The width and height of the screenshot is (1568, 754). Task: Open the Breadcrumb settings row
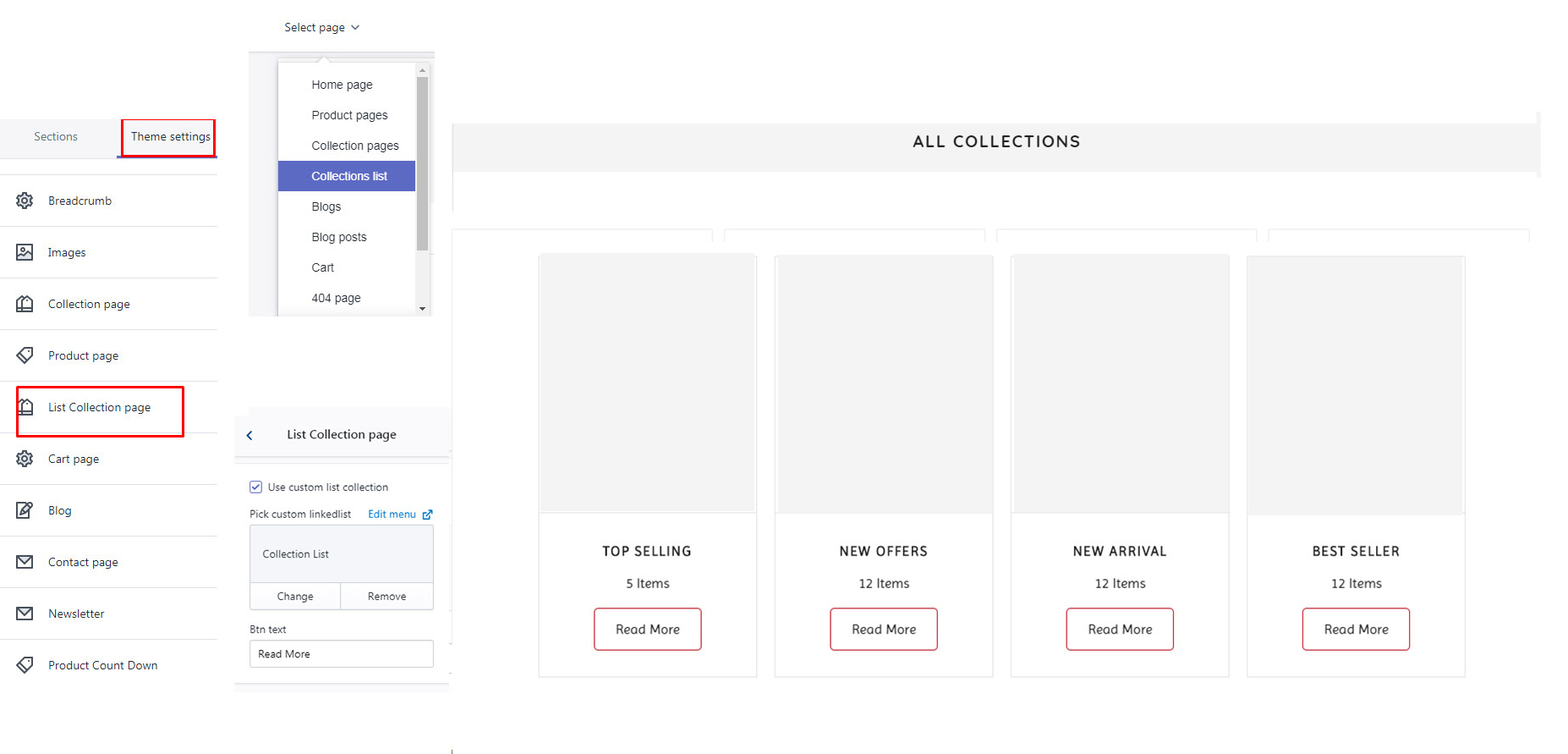[108, 201]
